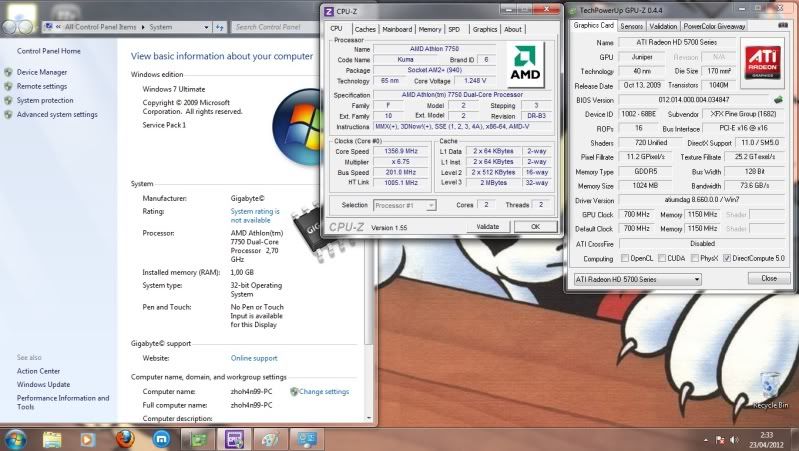Show hidden tray icons arrow
Screen dimensions: 799x451
pos(706,440)
